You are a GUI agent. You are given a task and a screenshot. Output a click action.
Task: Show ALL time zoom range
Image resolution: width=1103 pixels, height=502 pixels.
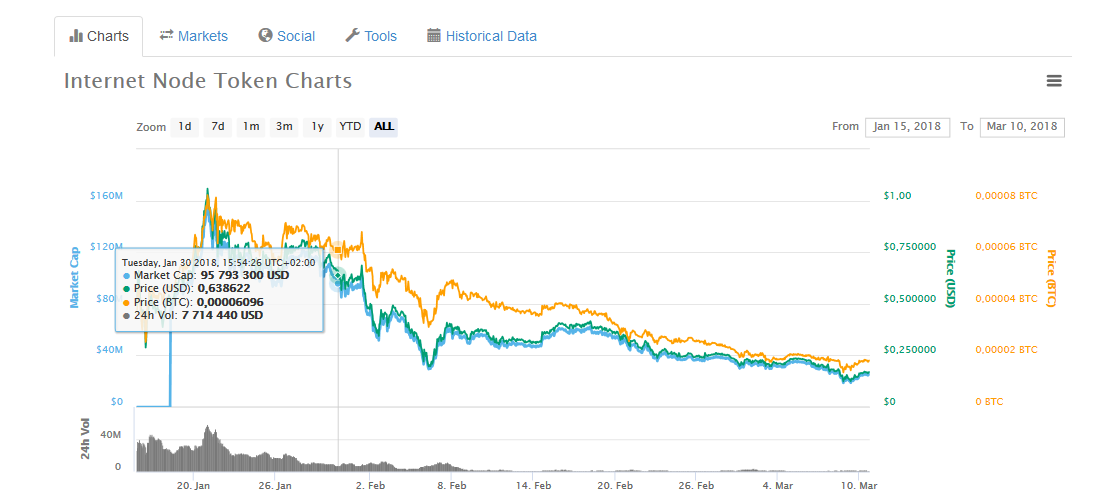[383, 126]
